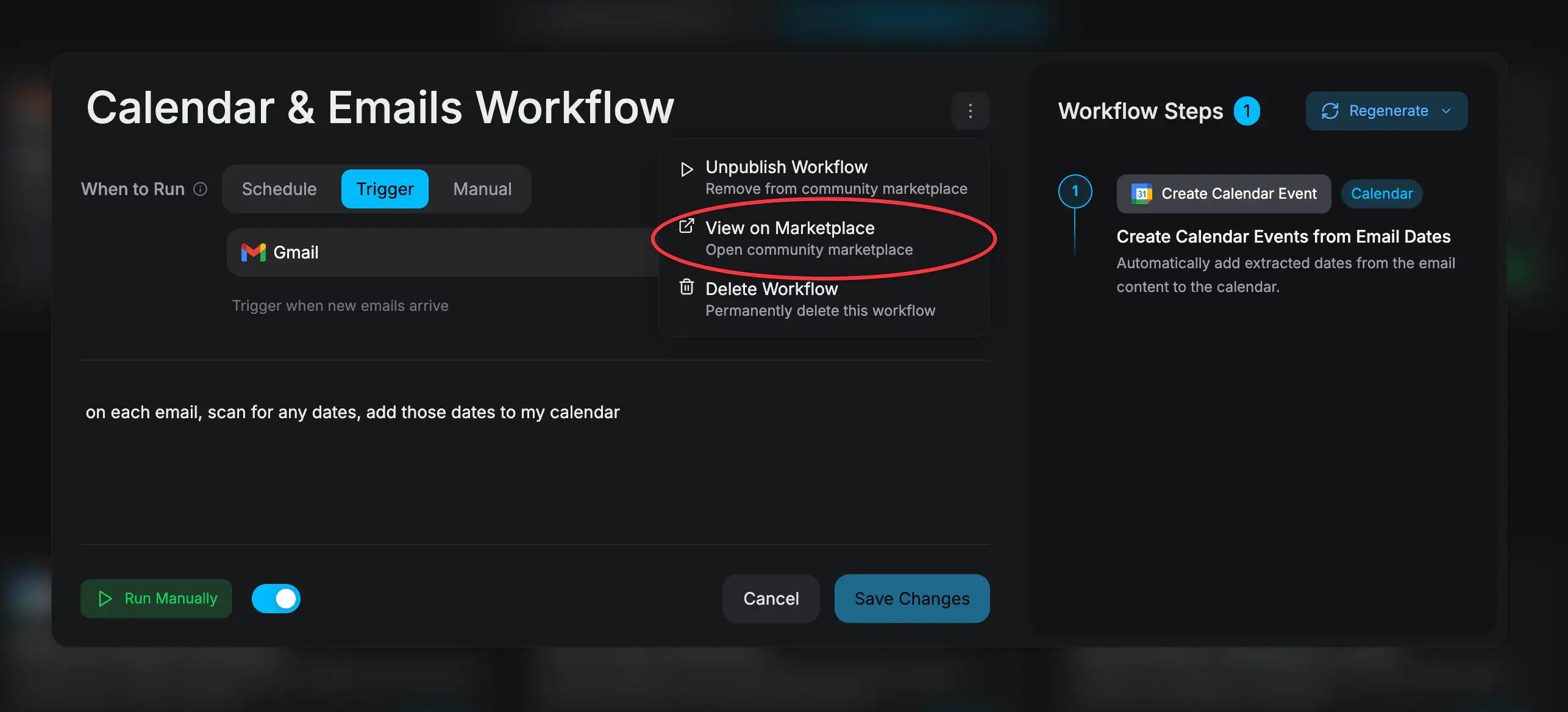The height and width of the screenshot is (712, 1568).
Task: Click the Calendar badge on Create Calendar Event
Action: [x=1381, y=193]
